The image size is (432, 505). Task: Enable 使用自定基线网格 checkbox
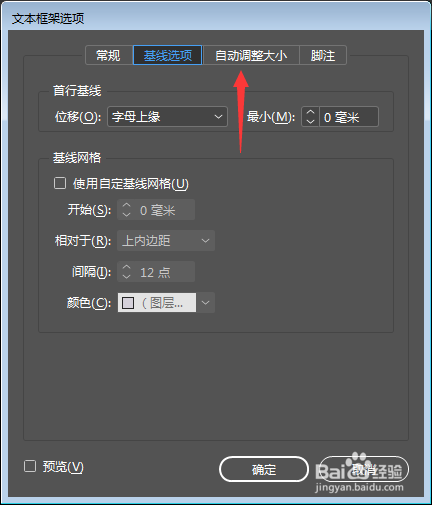coord(60,183)
